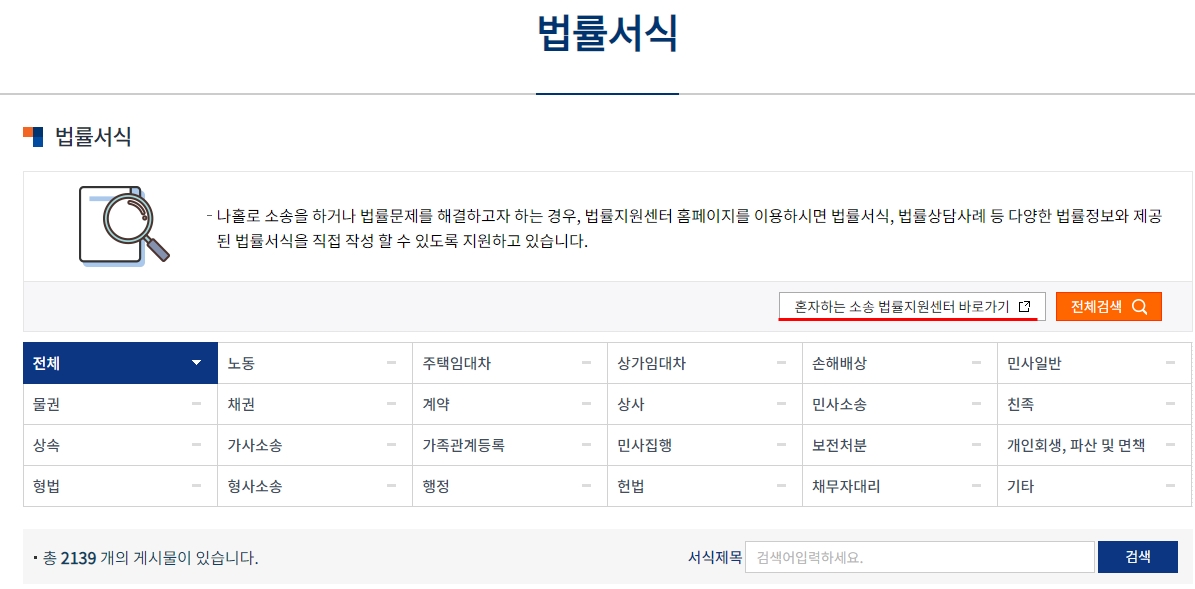Click the dash marker in 민사일반 cell
The image size is (1195, 589).
tap(1171, 363)
